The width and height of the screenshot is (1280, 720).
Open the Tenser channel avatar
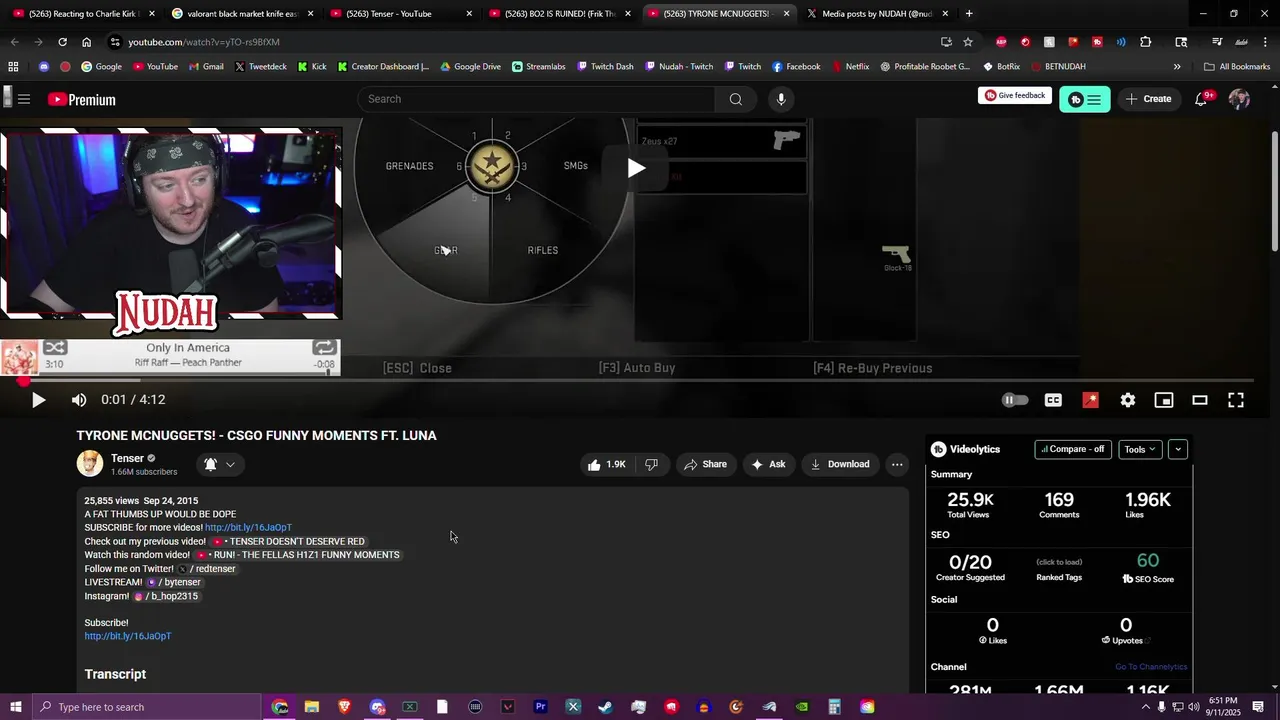pyautogui.click(x=90, y=463)
